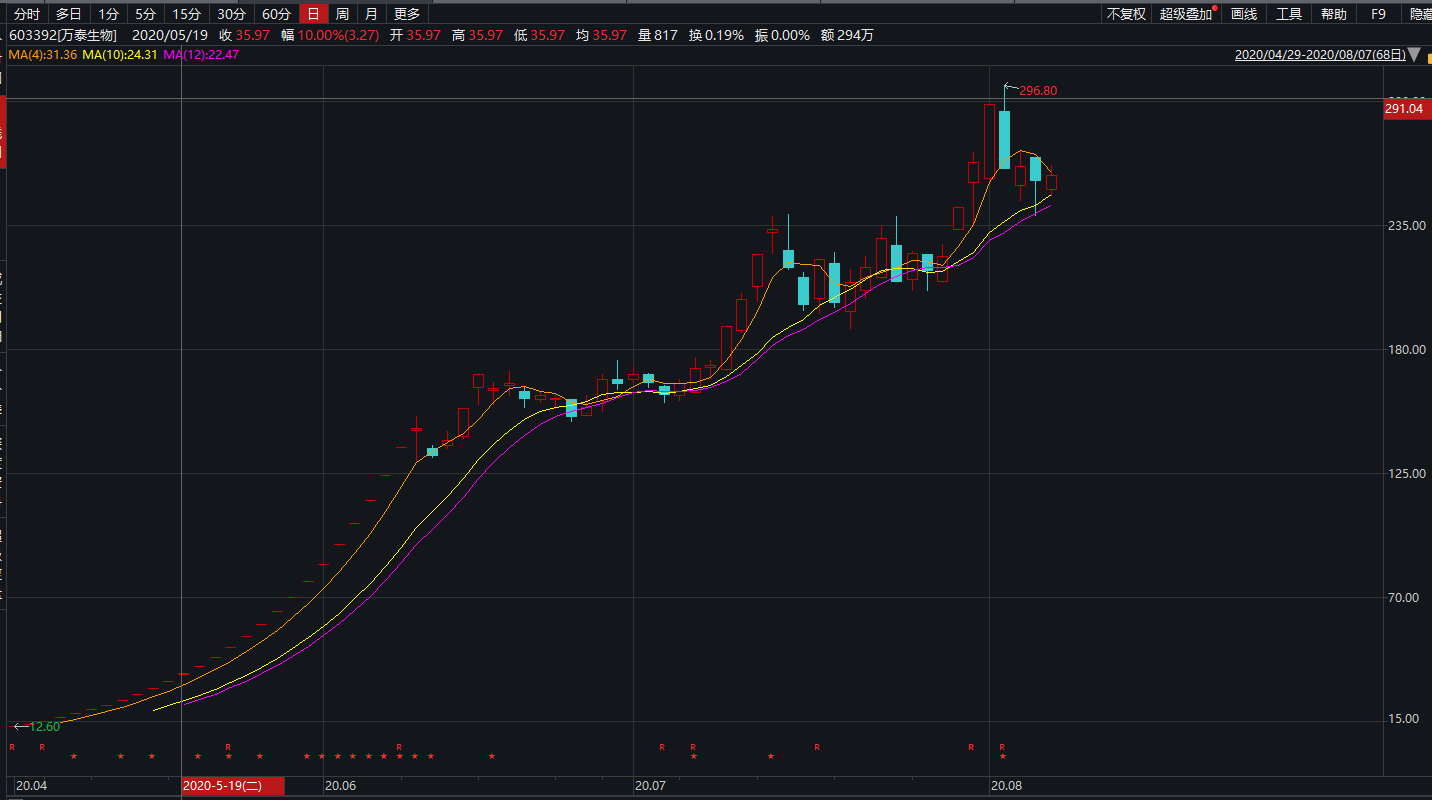The width and height of the screenshot is (1432, 800).
Task: Click the 15.00 price axis label
Action: 1406,719
